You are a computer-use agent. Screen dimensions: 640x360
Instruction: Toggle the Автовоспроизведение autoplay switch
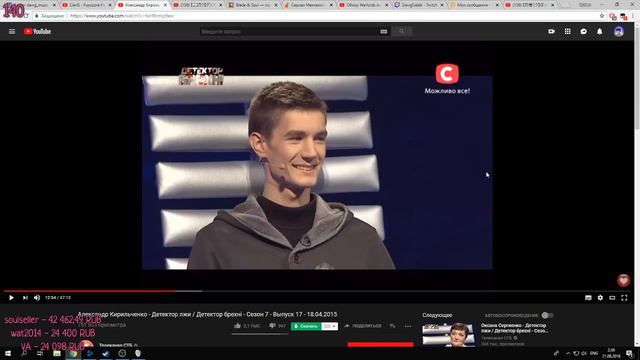[x=547, y=315]
